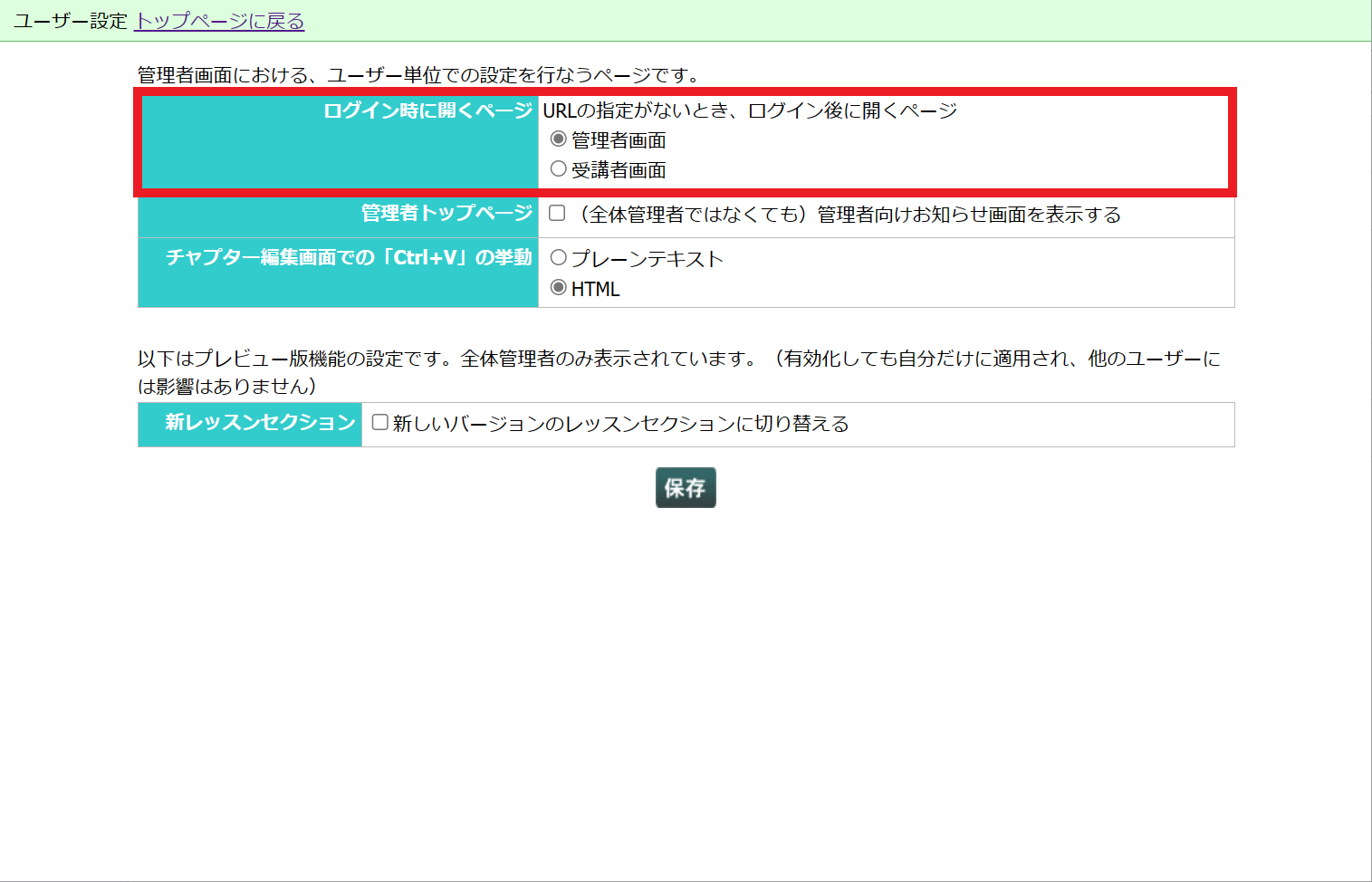Click the 新レッスンセクション label
The height and width of the screenshot is (882, 1372).
[x=261, y=422]
